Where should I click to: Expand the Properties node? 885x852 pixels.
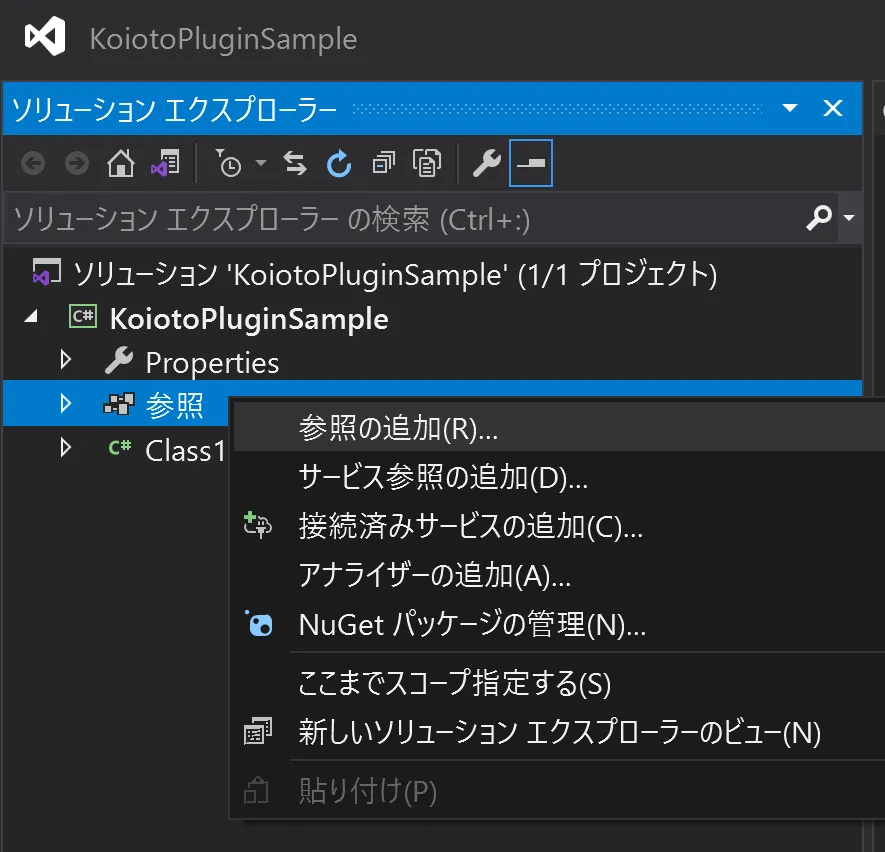[x=65, y=361]
